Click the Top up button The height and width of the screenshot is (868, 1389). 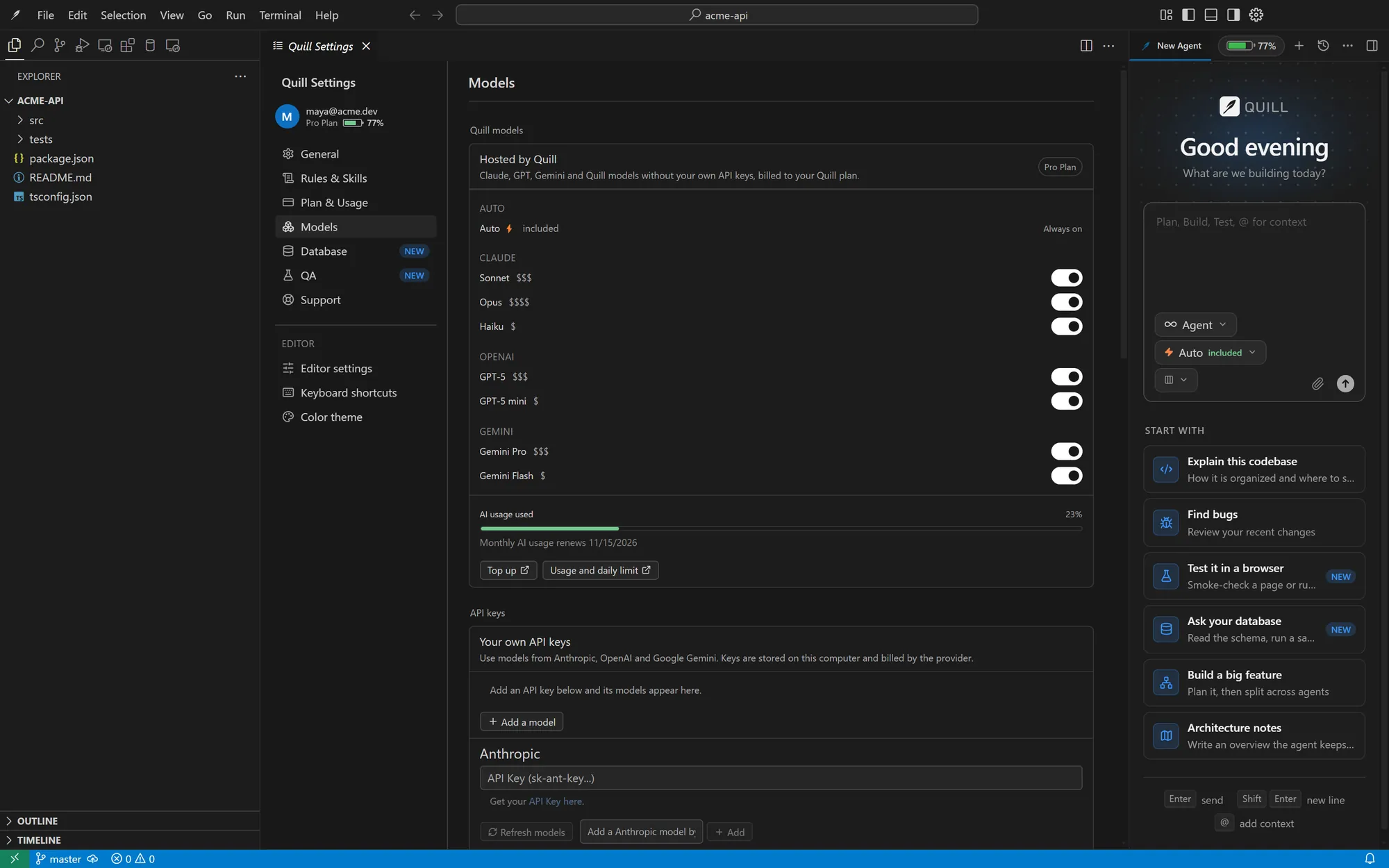[508, 570]
